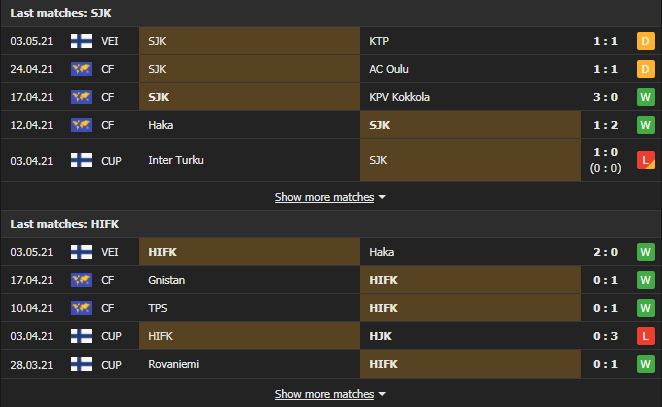This screenshot has width=662, height=407.
Task: Open Inter Turku team link
Action: pyautogui.click(x=176, y=160)
